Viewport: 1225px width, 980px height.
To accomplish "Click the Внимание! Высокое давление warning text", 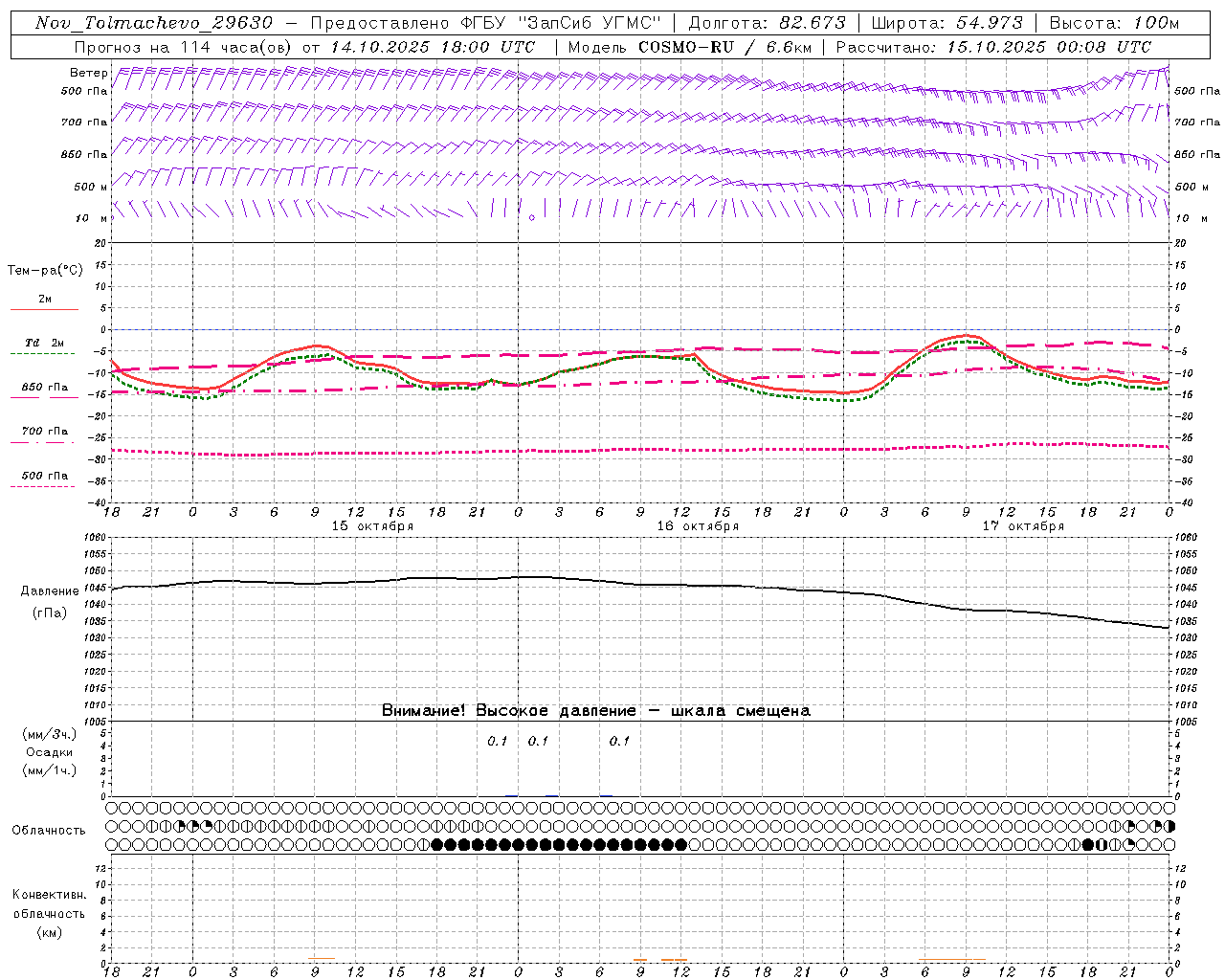I will point(595,711).
